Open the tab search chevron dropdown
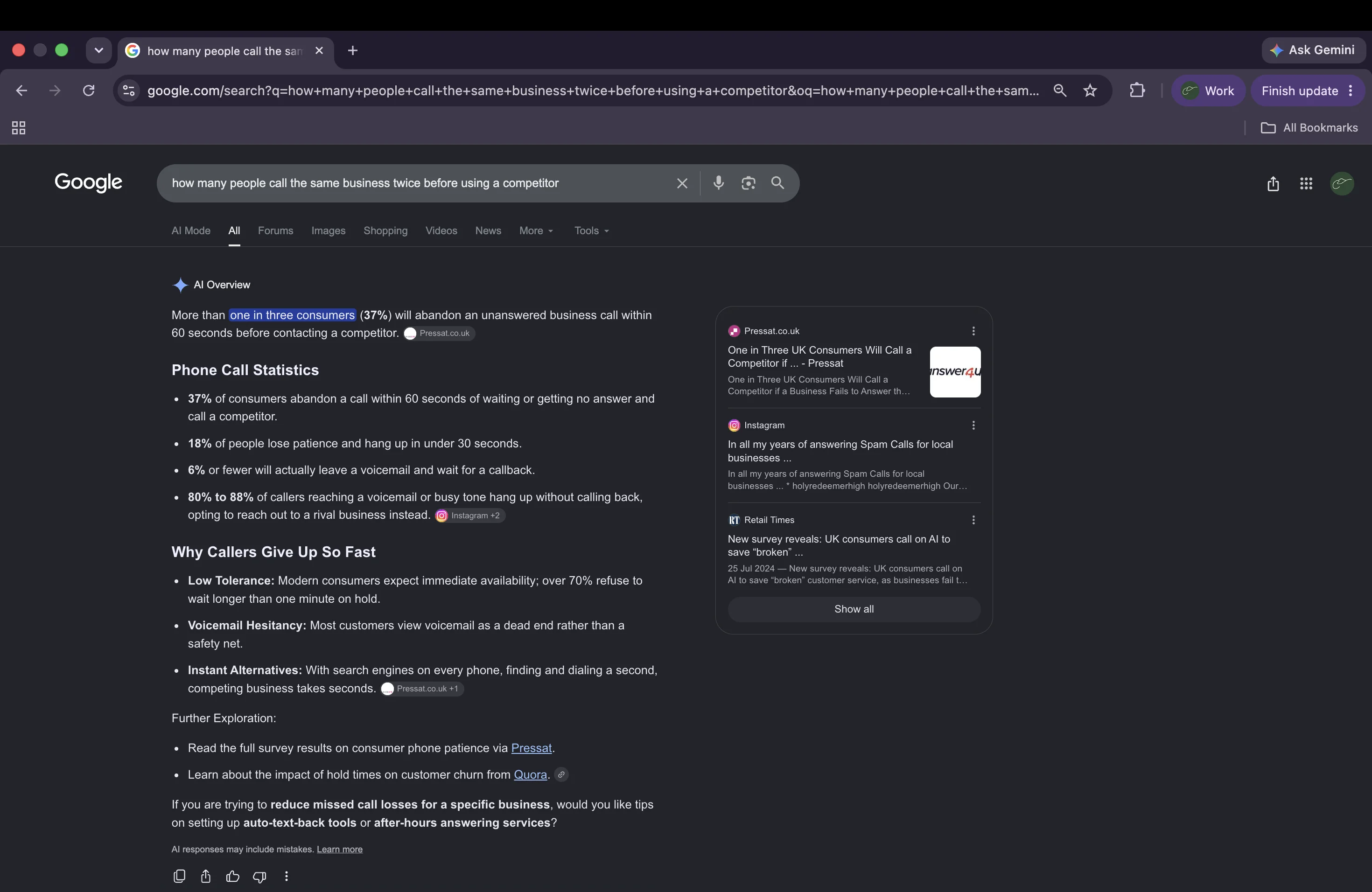This screenshot has height=892, width=1372. pos(98,51)
